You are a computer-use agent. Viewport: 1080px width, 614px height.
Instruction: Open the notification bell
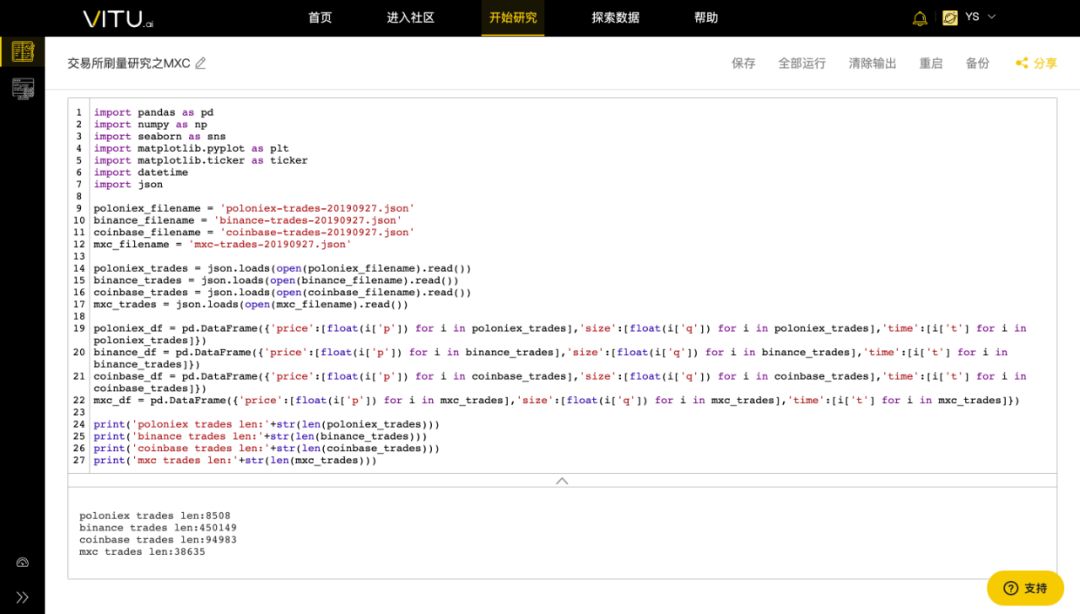coord(920,19)
